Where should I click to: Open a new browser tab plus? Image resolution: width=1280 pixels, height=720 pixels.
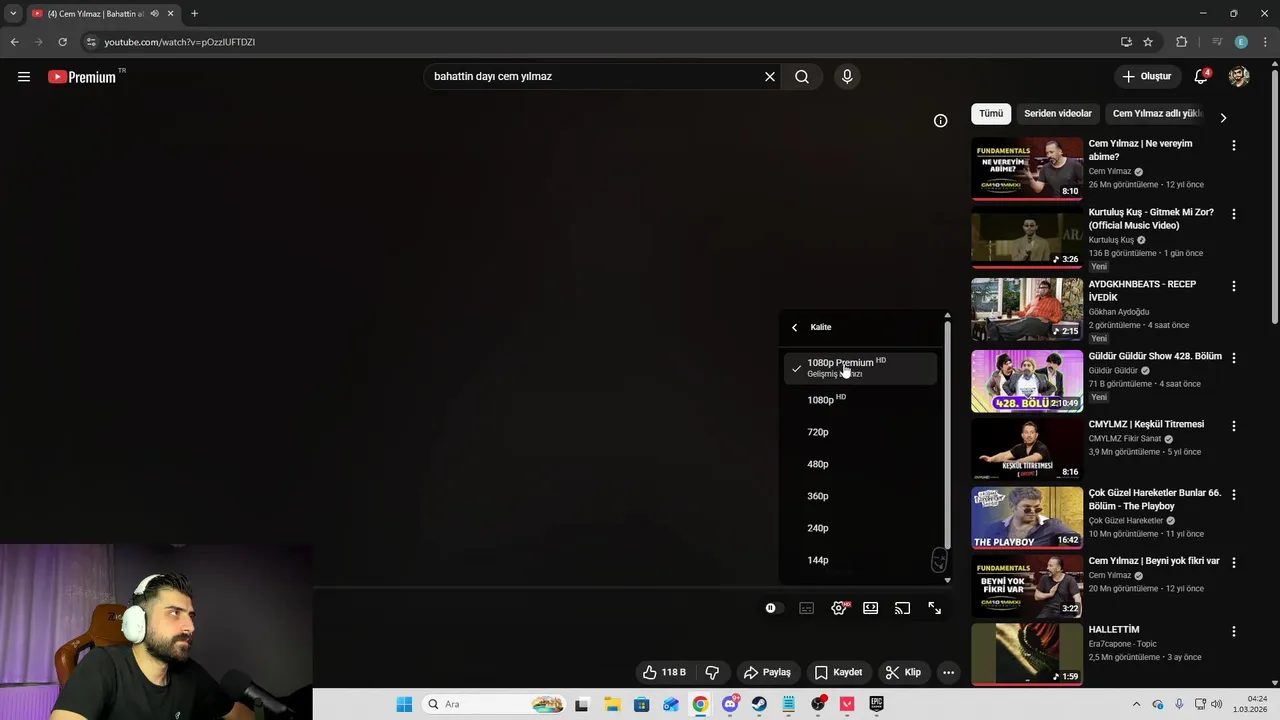[x=194, y=14]
